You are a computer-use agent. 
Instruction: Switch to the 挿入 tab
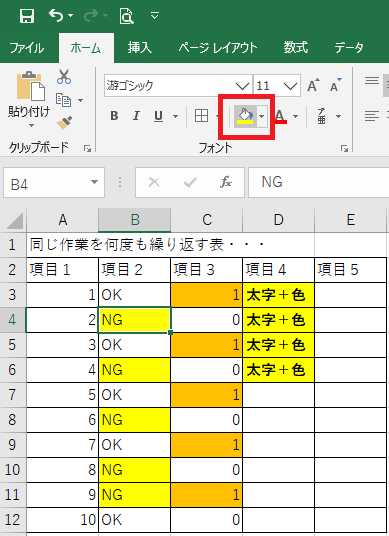[x=139, y=48]
